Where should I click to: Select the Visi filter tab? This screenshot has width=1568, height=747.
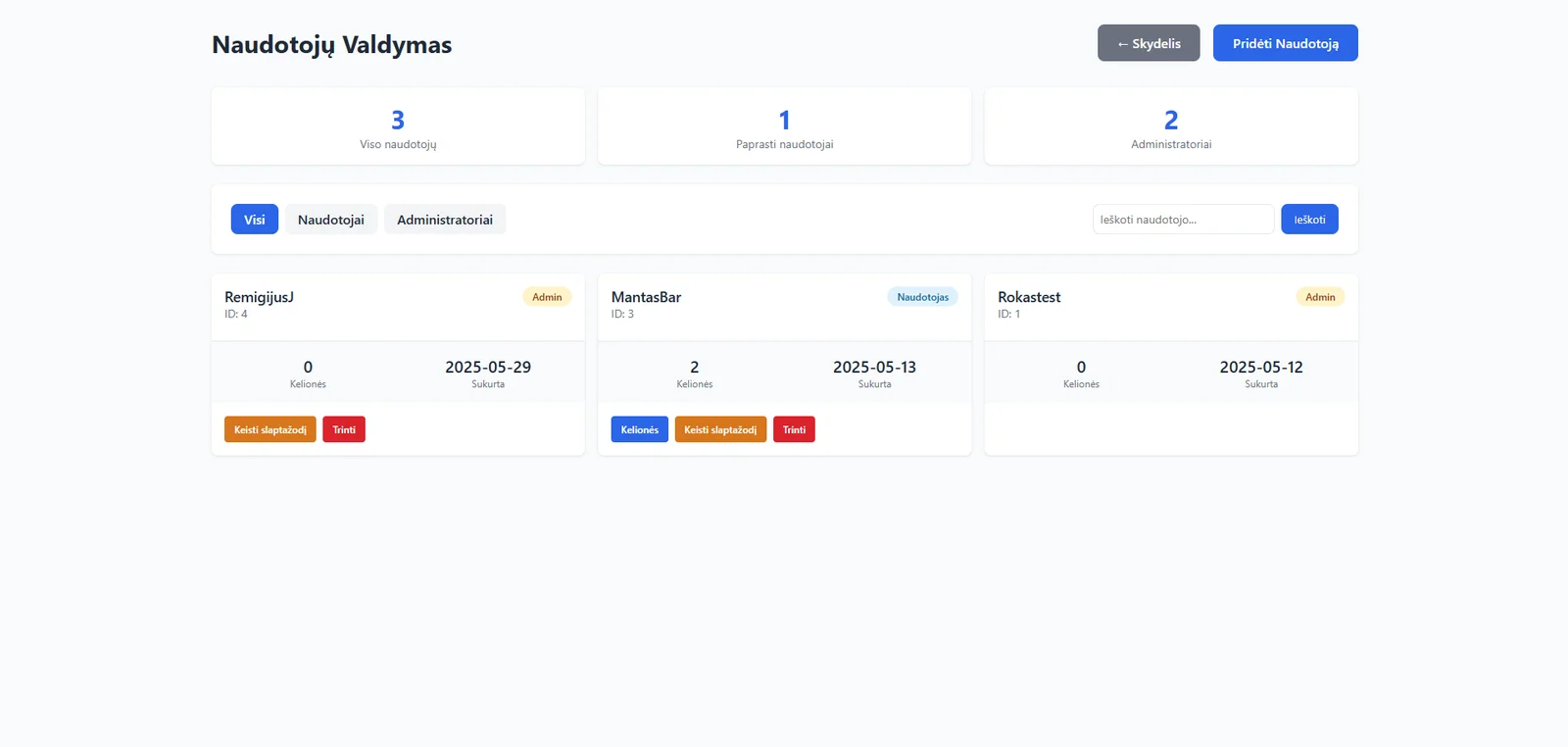click(x=255, y=220)
